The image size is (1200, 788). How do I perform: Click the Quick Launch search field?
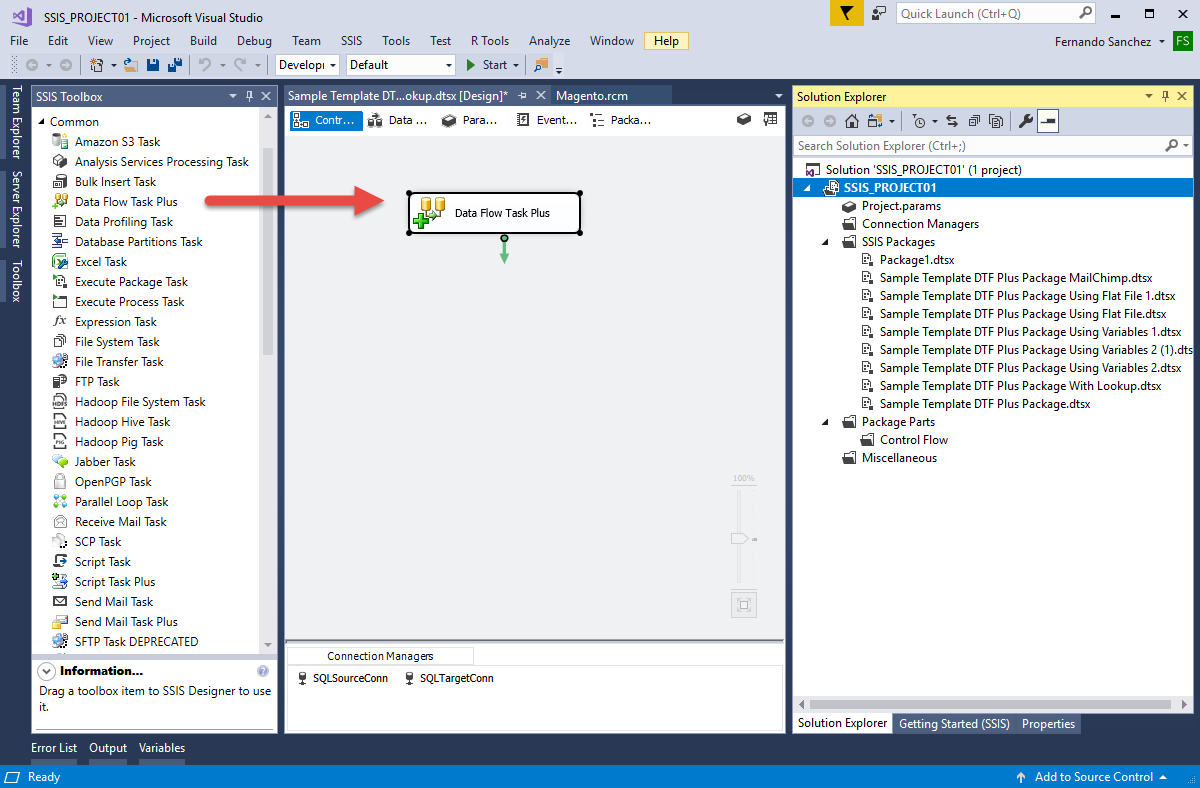point(987,13)
